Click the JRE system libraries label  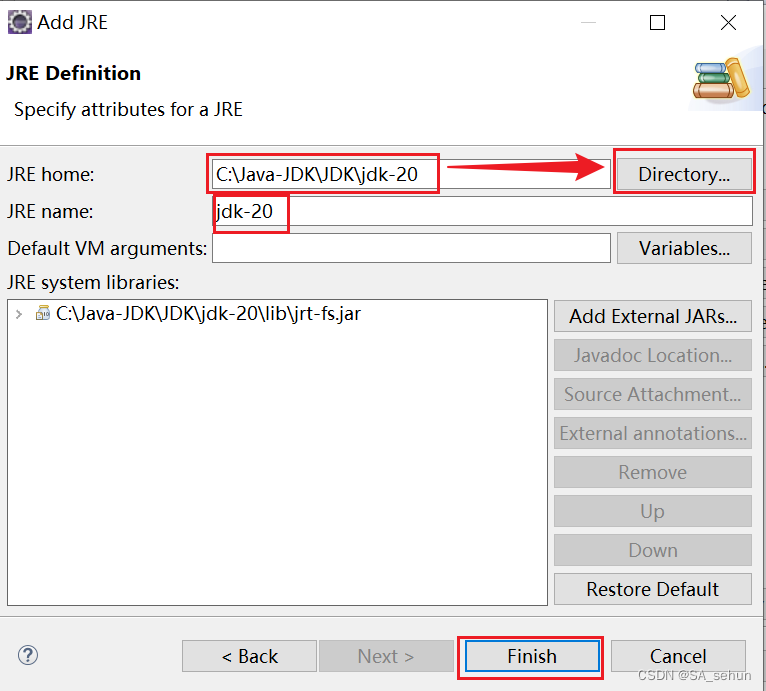click(x=93, y=282)
